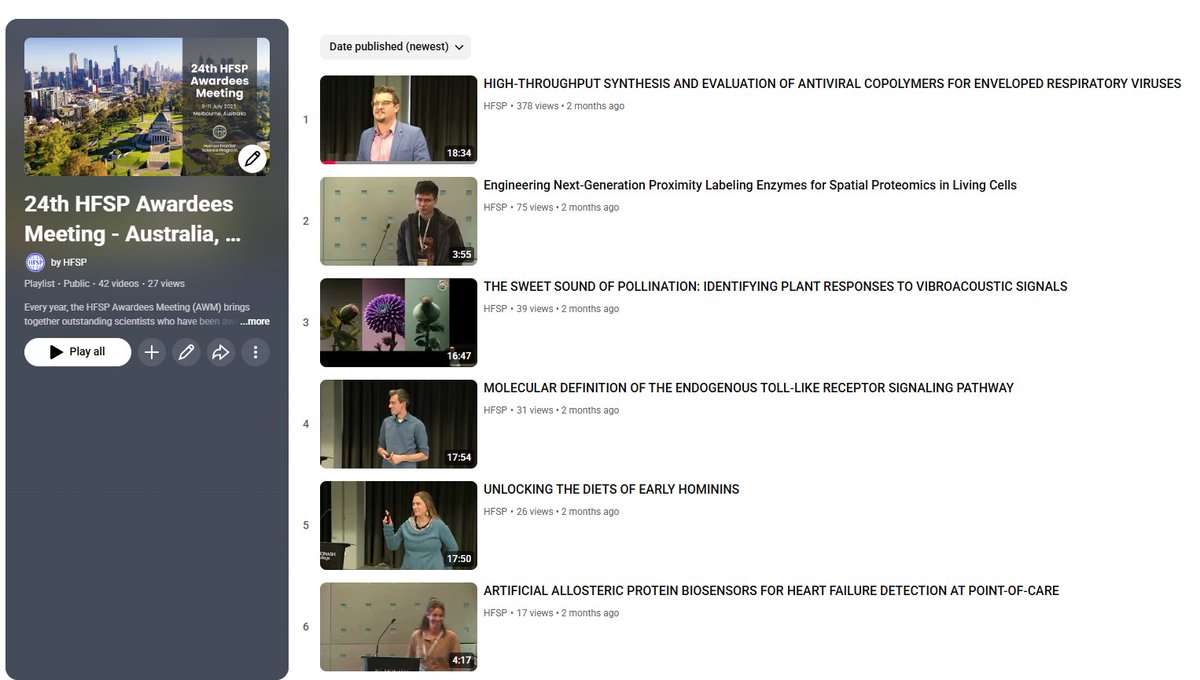The image size is (1200, 680).
Task: Open thumbnail of Proximity Labeling Enzymes video
Action: (x=398, y=221)
